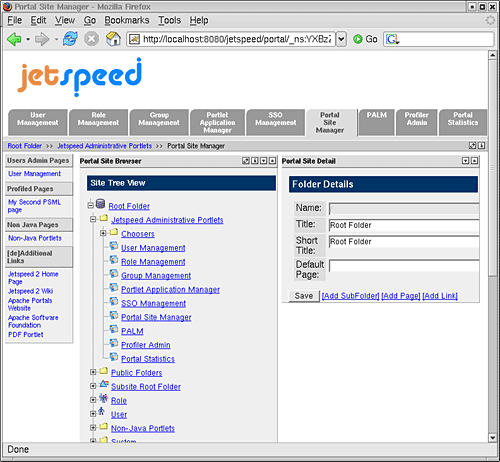Expand the User tree node
The height and width of the screenshot is (462, 500).
tap(93, 414)
